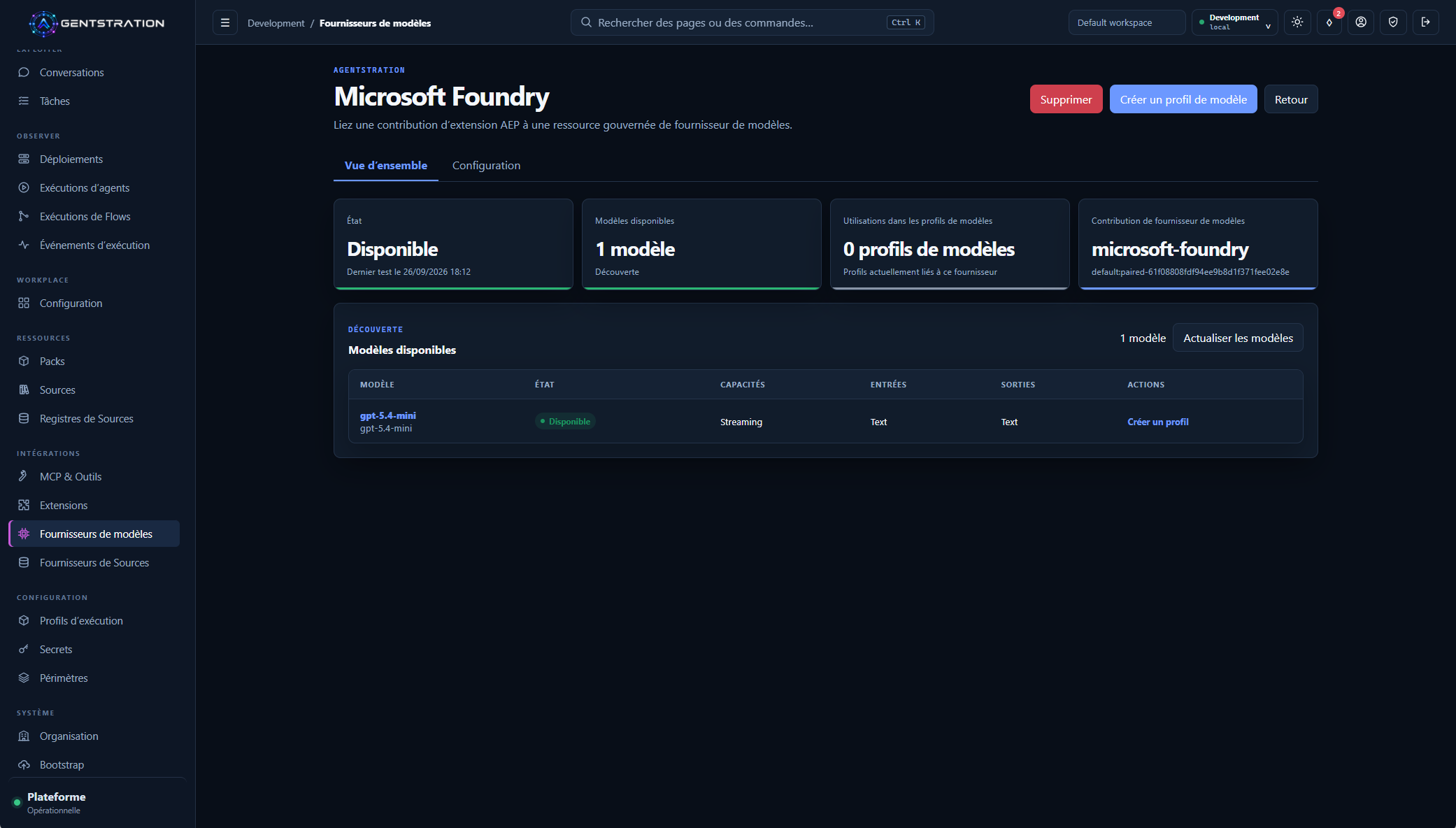Switch to the Configuration tab
The height and width of the screenshot is (828, 1456).
(x=486, y=166)
